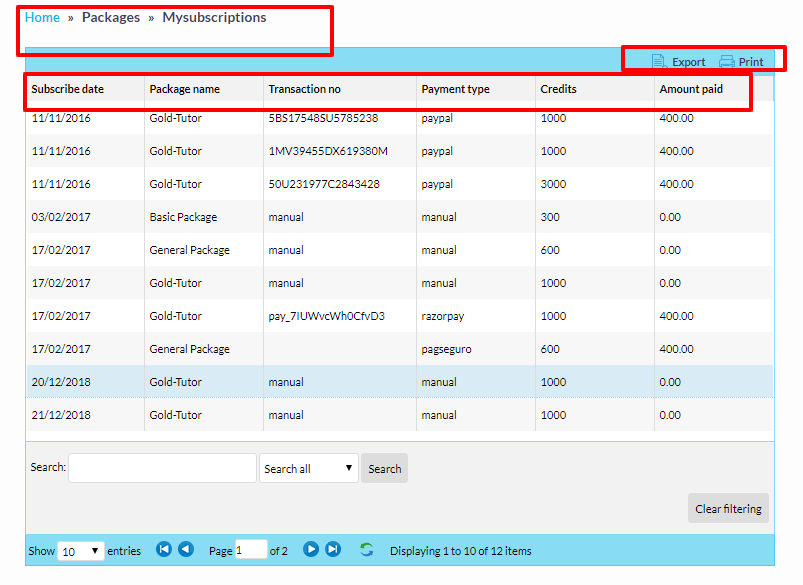The height and width of the screenshot is (585, 803).
Task: Focus the Search text field
Action: coord(162,468)
